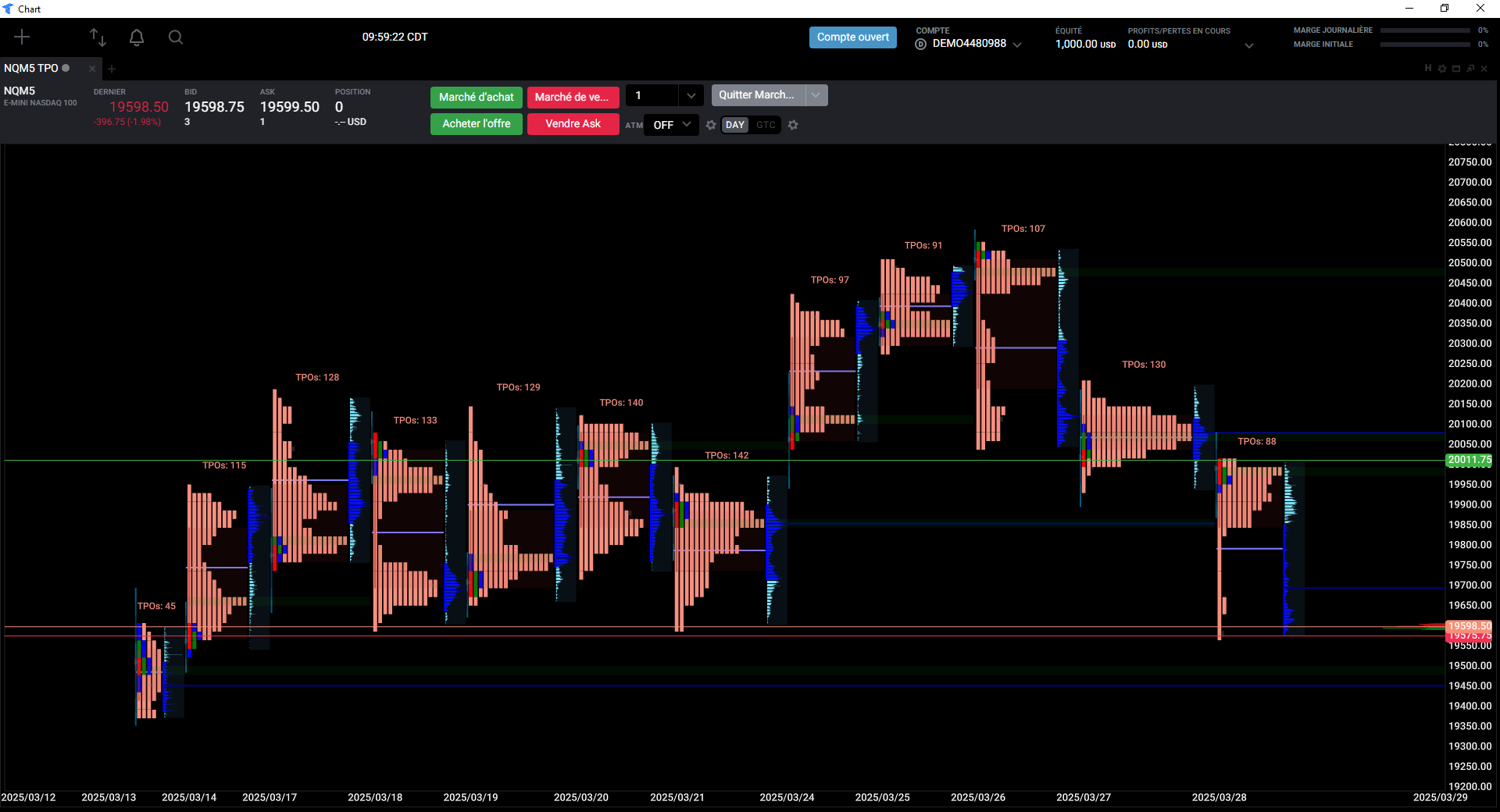
Task: Click the TPOs: 107 label
Action: [1023, 230]
